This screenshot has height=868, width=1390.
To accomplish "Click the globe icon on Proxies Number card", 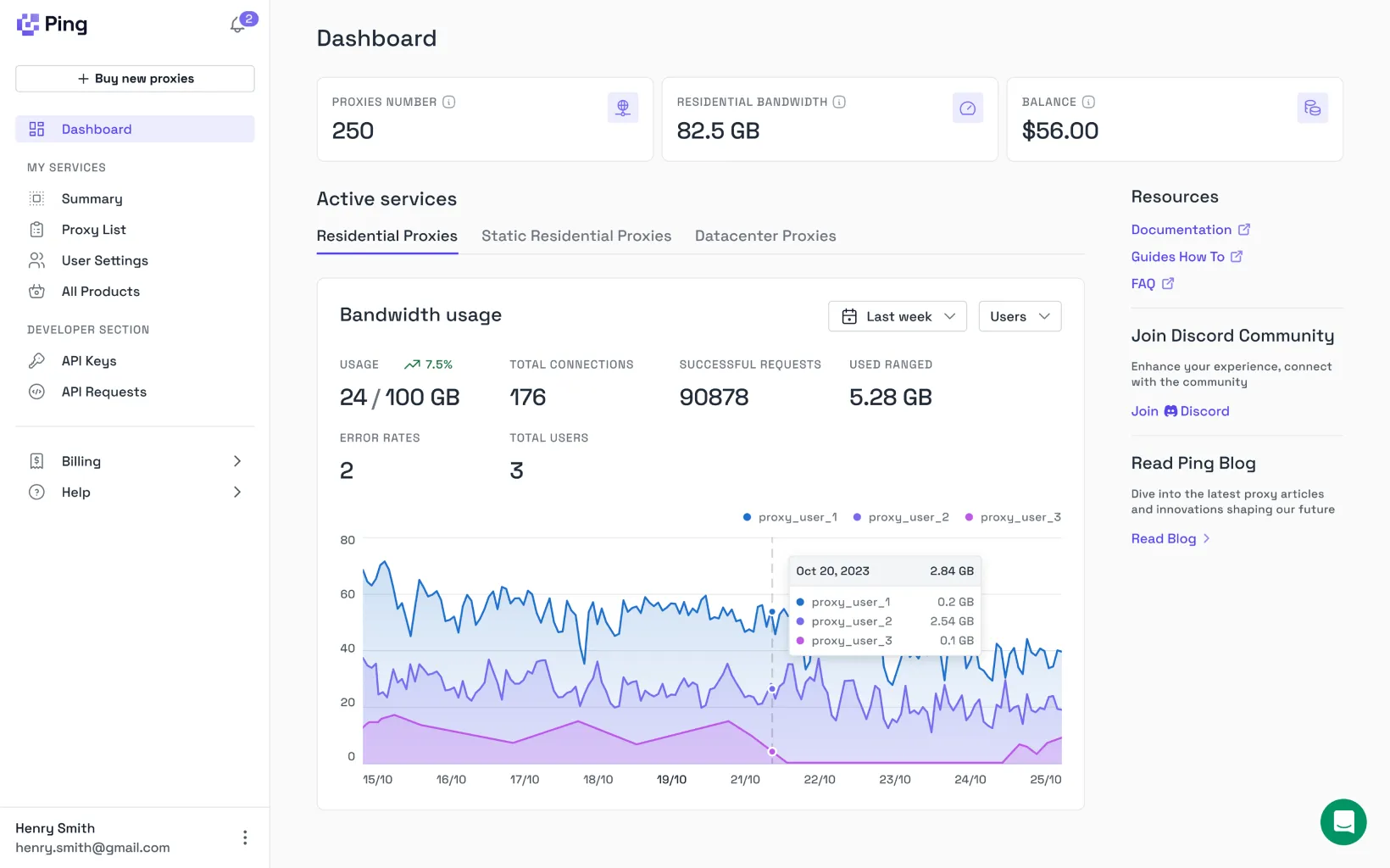I will (x=623, y=108).
